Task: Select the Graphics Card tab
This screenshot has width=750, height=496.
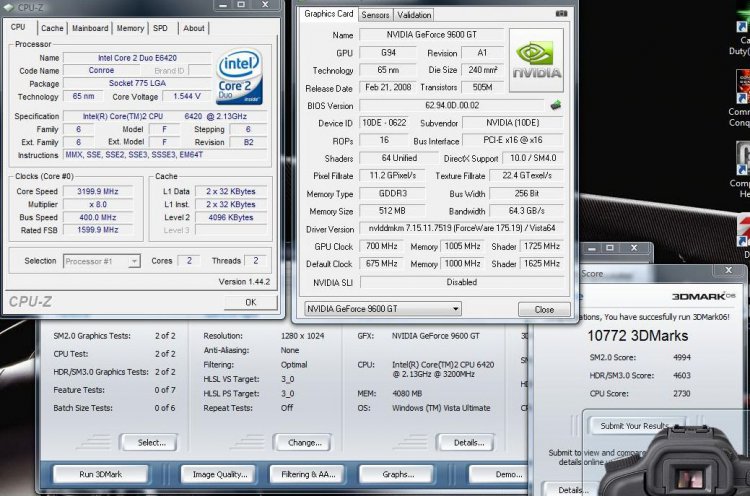Action: pos(329,14)
